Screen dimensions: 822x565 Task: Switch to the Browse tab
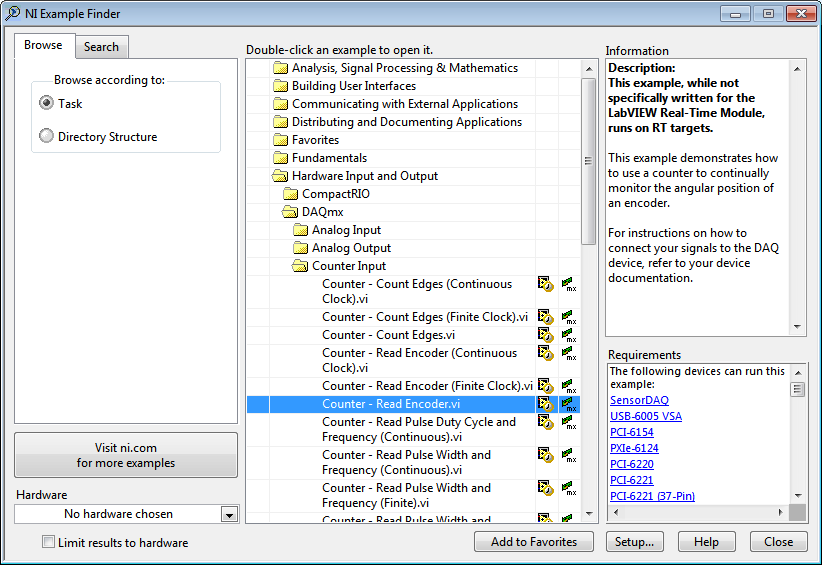coord(44,45)
